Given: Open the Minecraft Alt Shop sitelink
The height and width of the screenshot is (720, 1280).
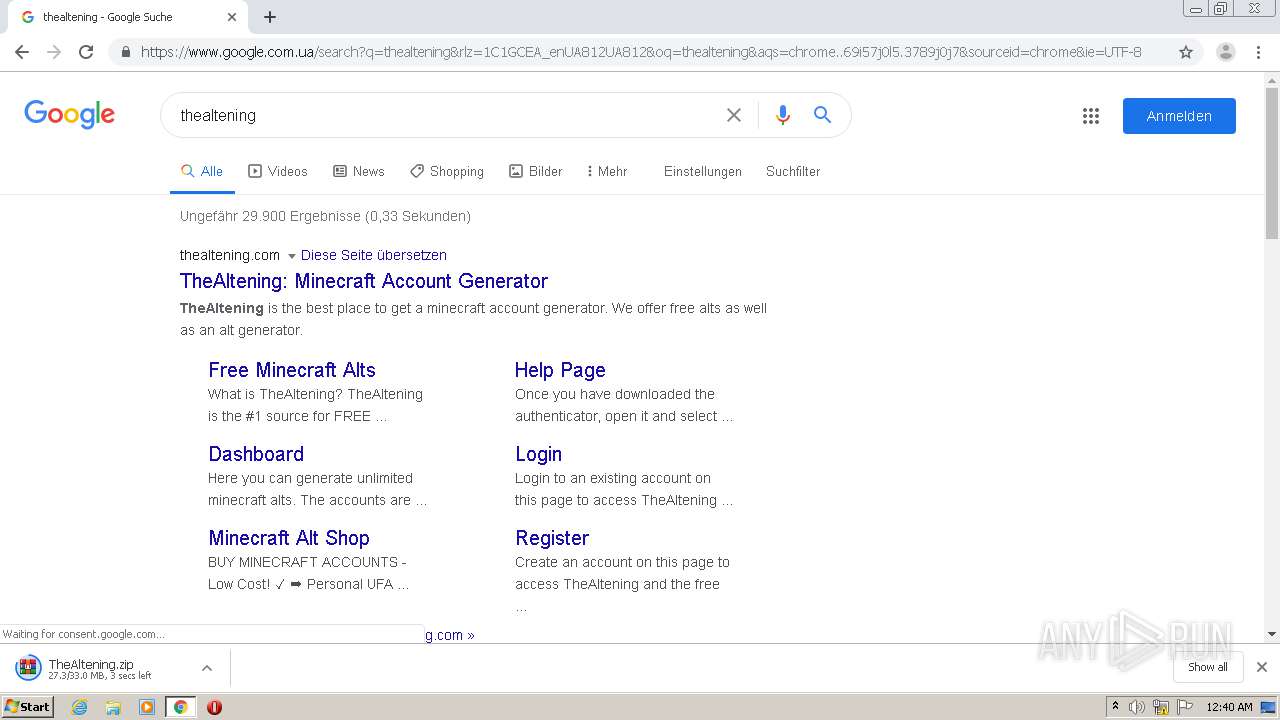Looking at the screenshot, I should tap(289, 538).
